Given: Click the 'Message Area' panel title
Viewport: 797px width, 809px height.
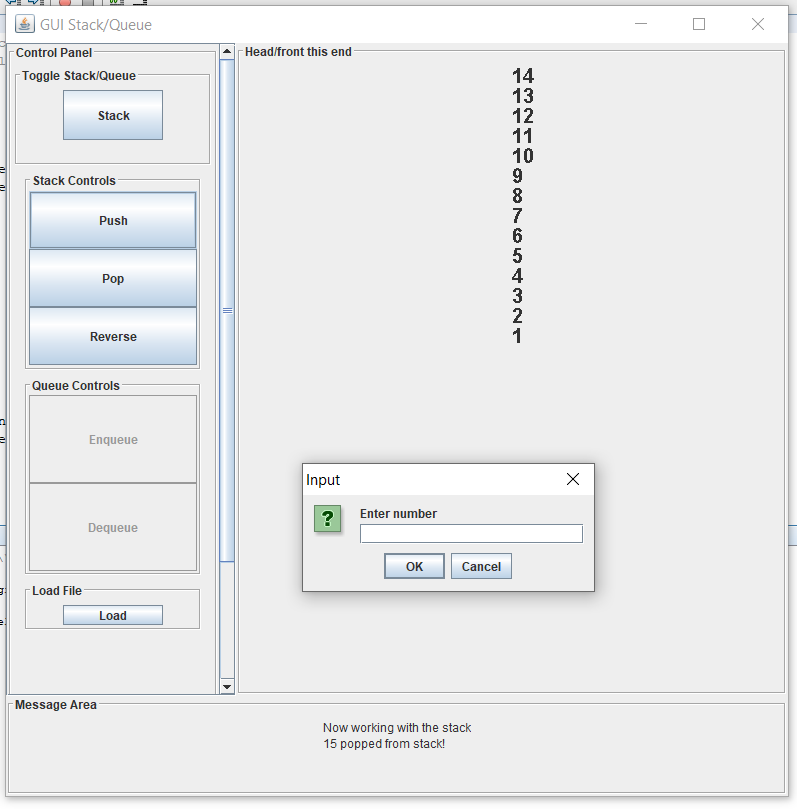Looking at the screenshot, I should [x=56, y=705].
